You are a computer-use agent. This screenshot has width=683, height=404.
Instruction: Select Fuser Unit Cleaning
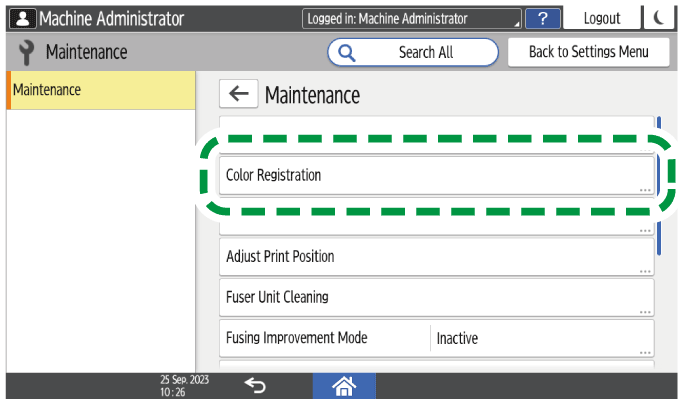pyautogui.click(x=436, y=297)
